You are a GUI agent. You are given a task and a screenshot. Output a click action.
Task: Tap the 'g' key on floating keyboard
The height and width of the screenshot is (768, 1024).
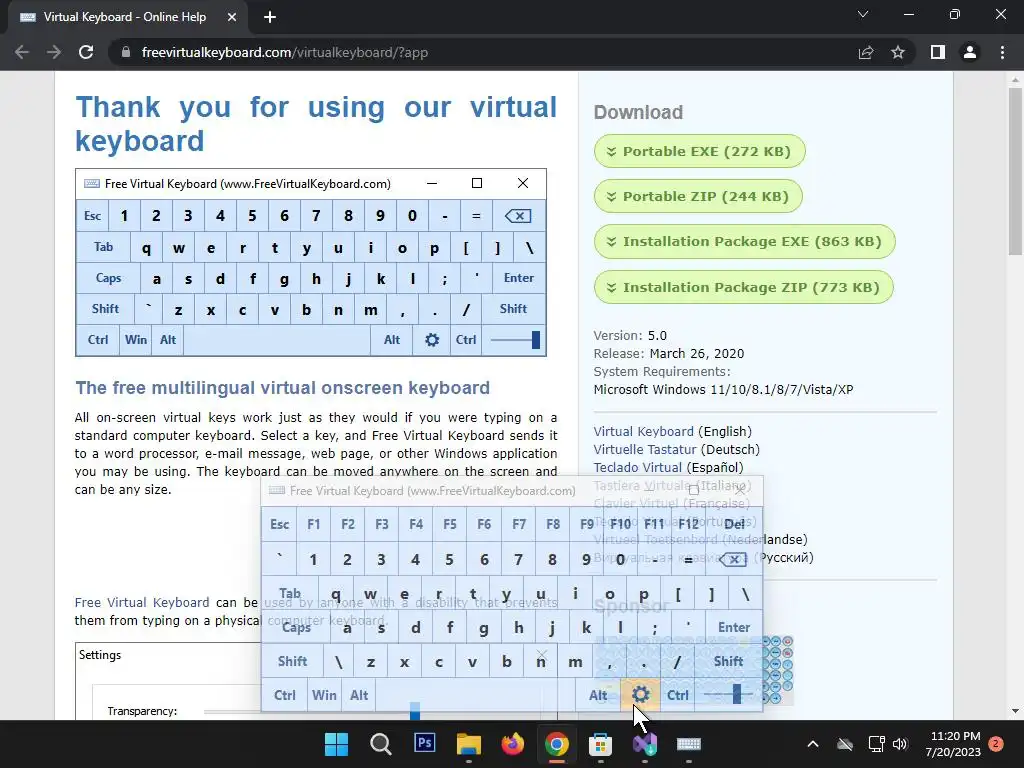point(483,628)
